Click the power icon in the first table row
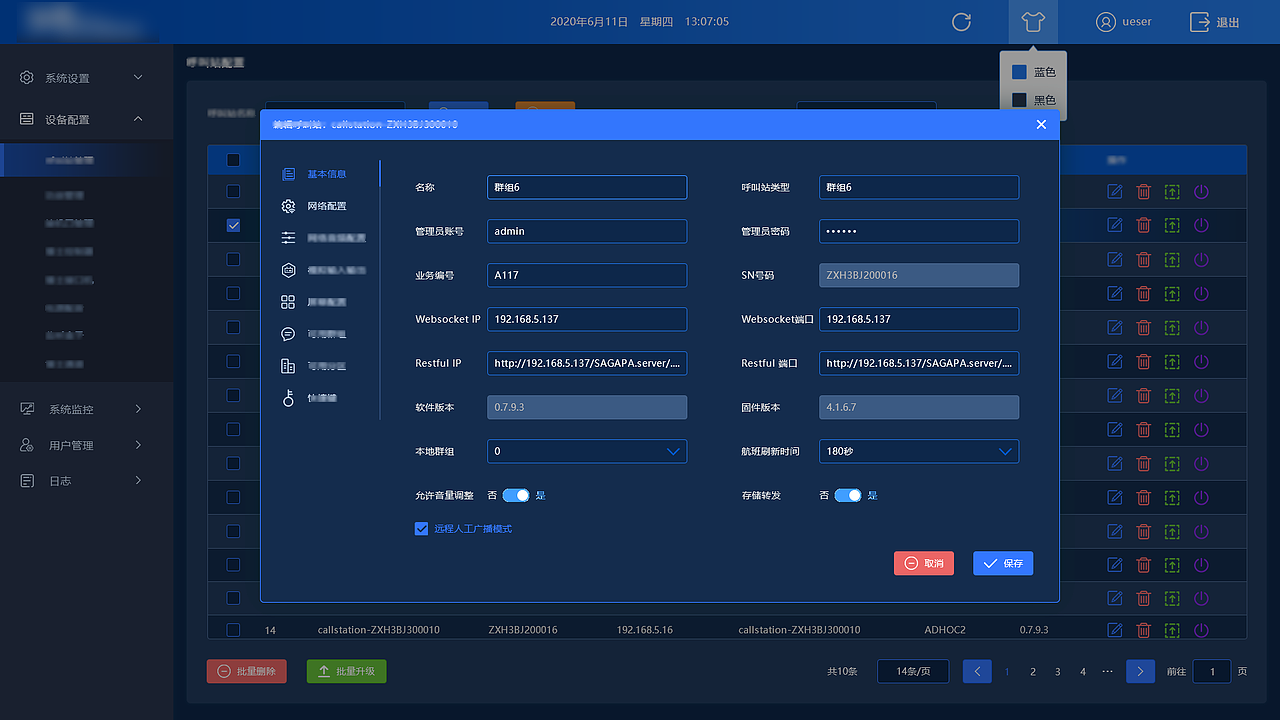 pyautogui.click(x=1202, y=192)
